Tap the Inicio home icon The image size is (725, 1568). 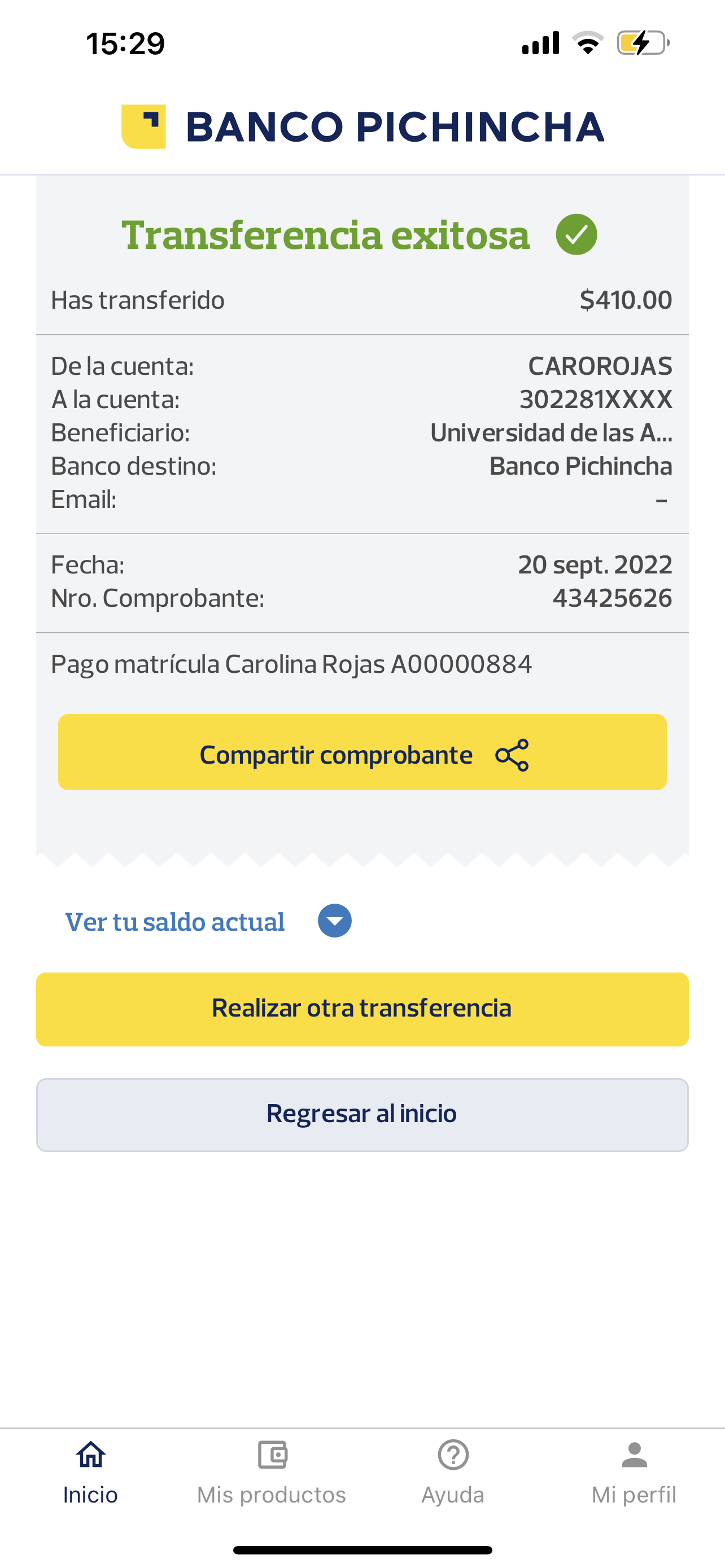point(91,1455)
